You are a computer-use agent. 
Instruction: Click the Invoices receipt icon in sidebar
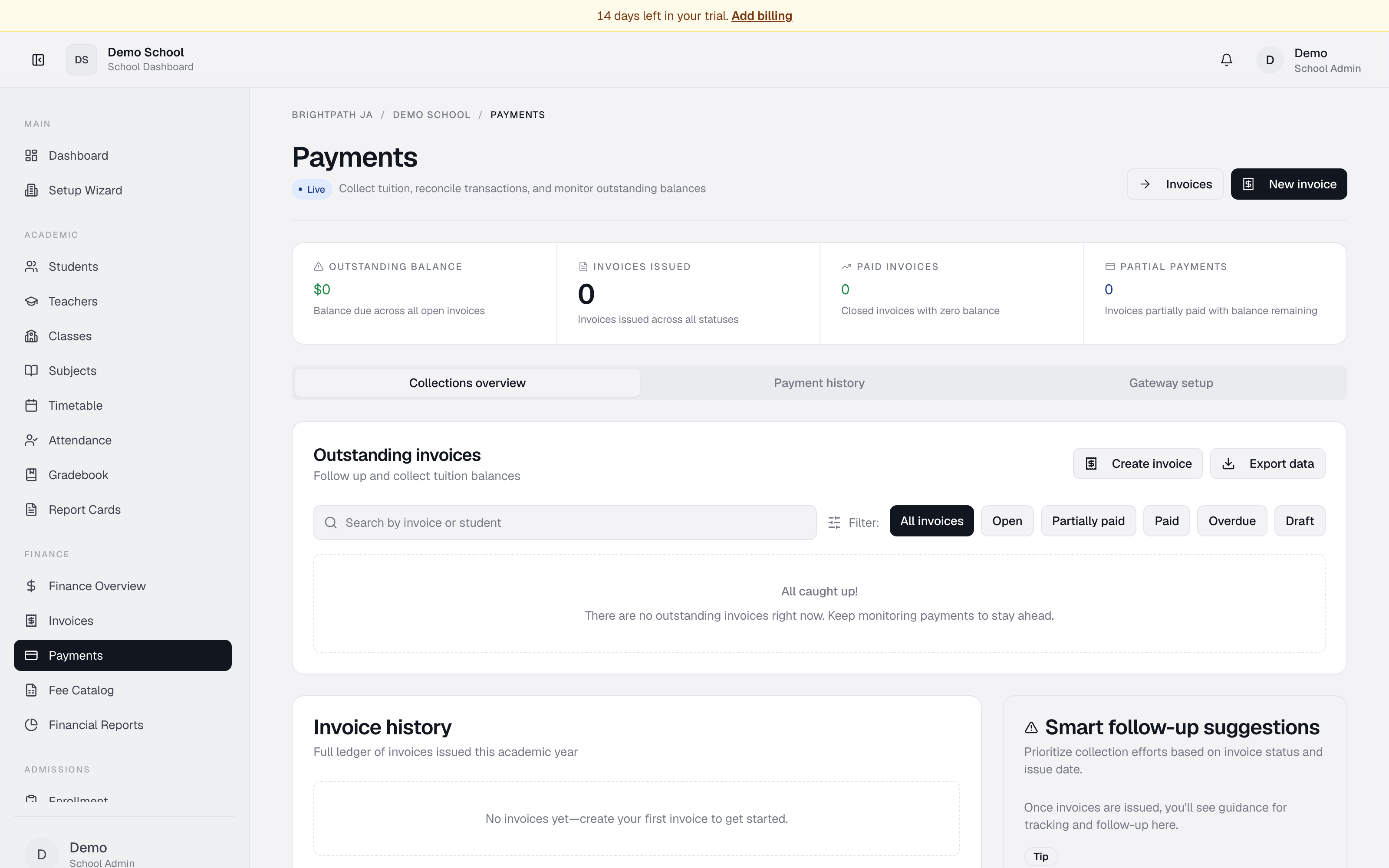tap(32, 621)
